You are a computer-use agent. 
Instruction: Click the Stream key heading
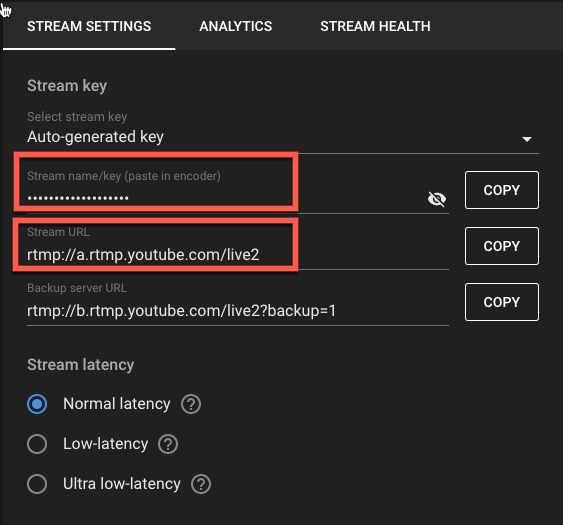[x=67, y=86]
